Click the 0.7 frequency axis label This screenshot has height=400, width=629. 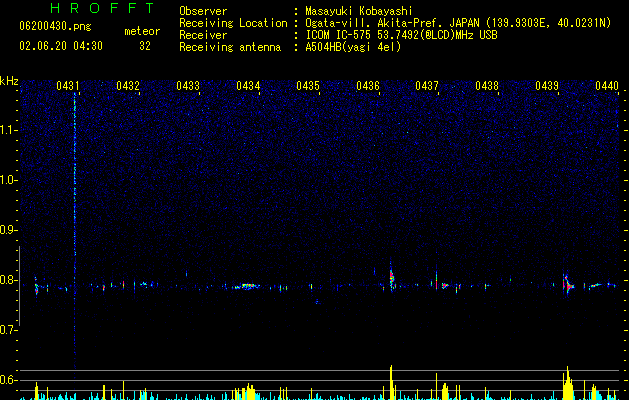click(x=9, y=330)
